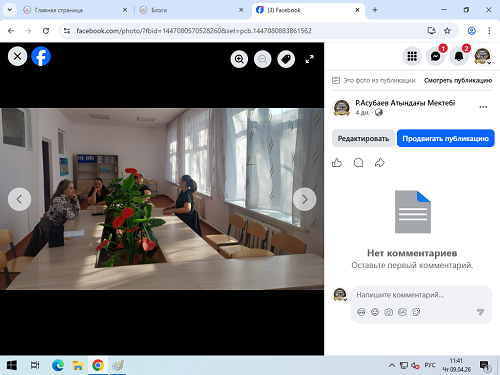Open the post options three-dot menu
This screenshot has width=500, height=375.
coord(483,107)
